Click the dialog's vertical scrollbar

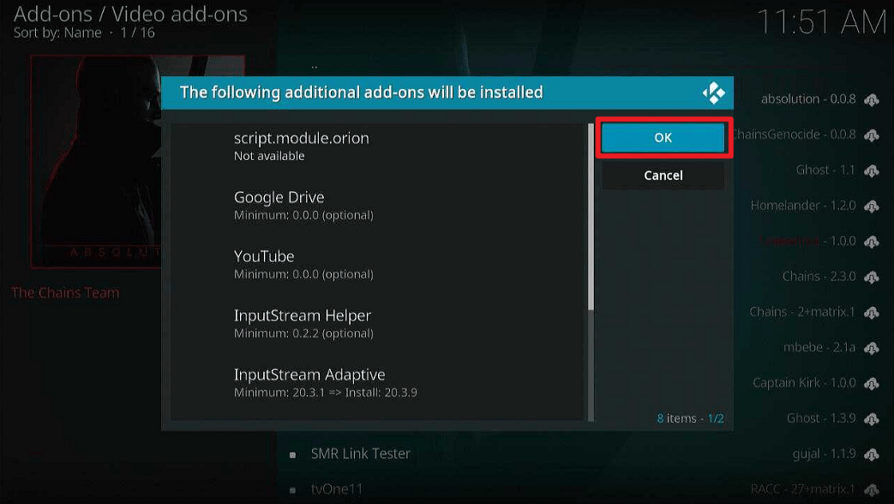[x=591, y=273]
